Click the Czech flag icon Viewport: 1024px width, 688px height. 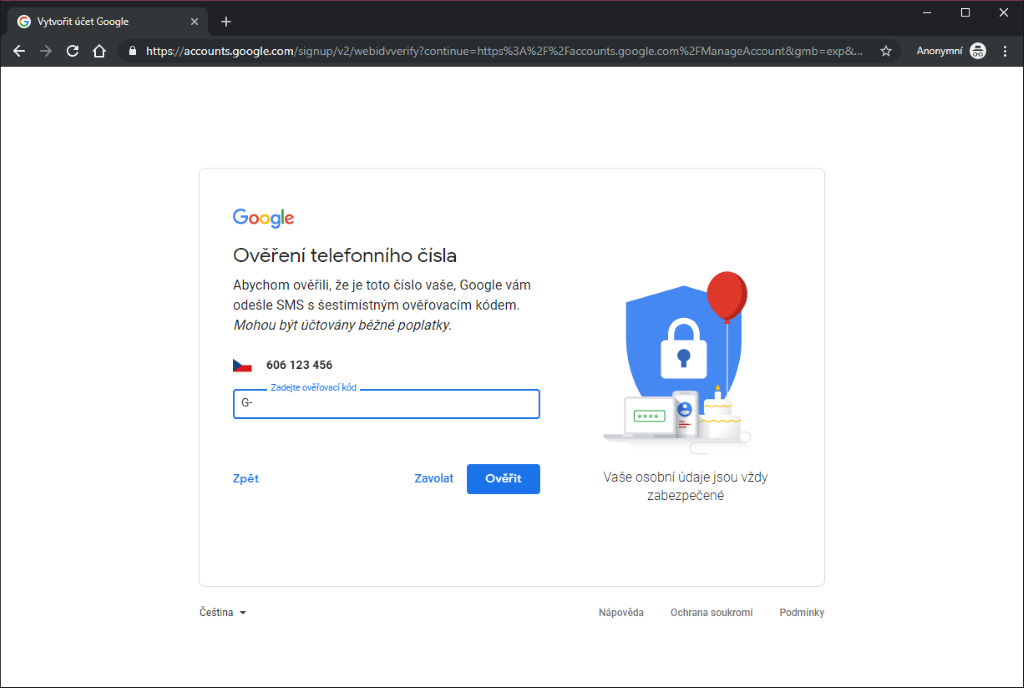click(242, 366)
